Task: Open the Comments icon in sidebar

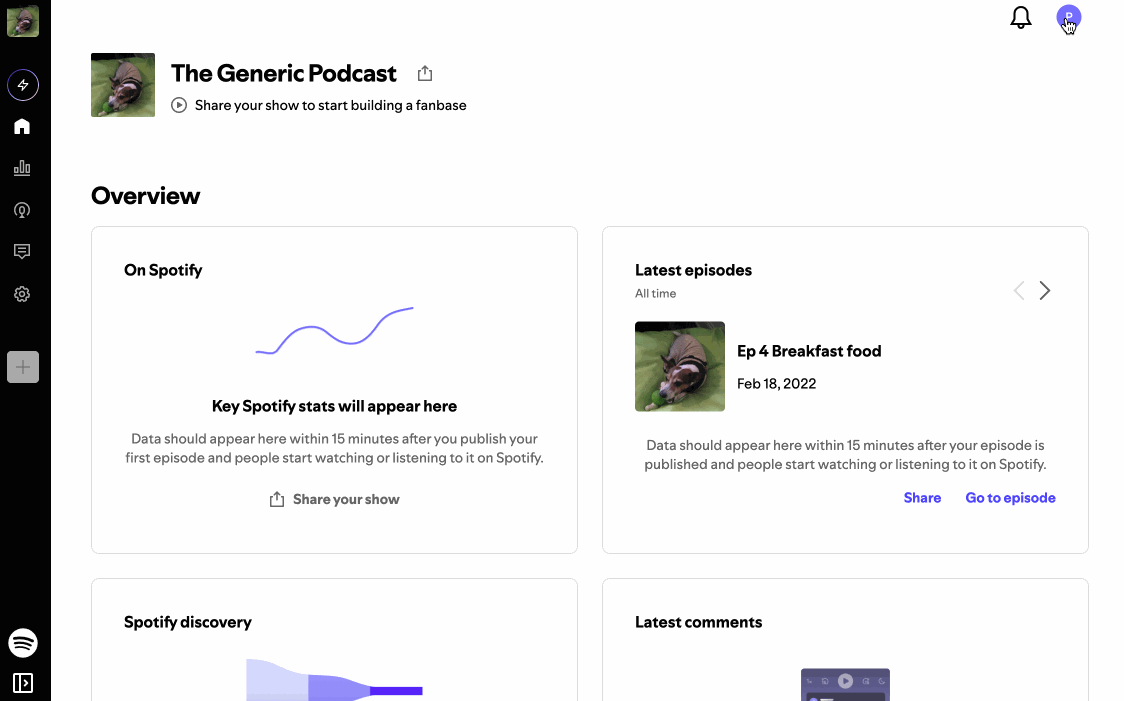Action: pyautogui.click(x=22, y=252)
